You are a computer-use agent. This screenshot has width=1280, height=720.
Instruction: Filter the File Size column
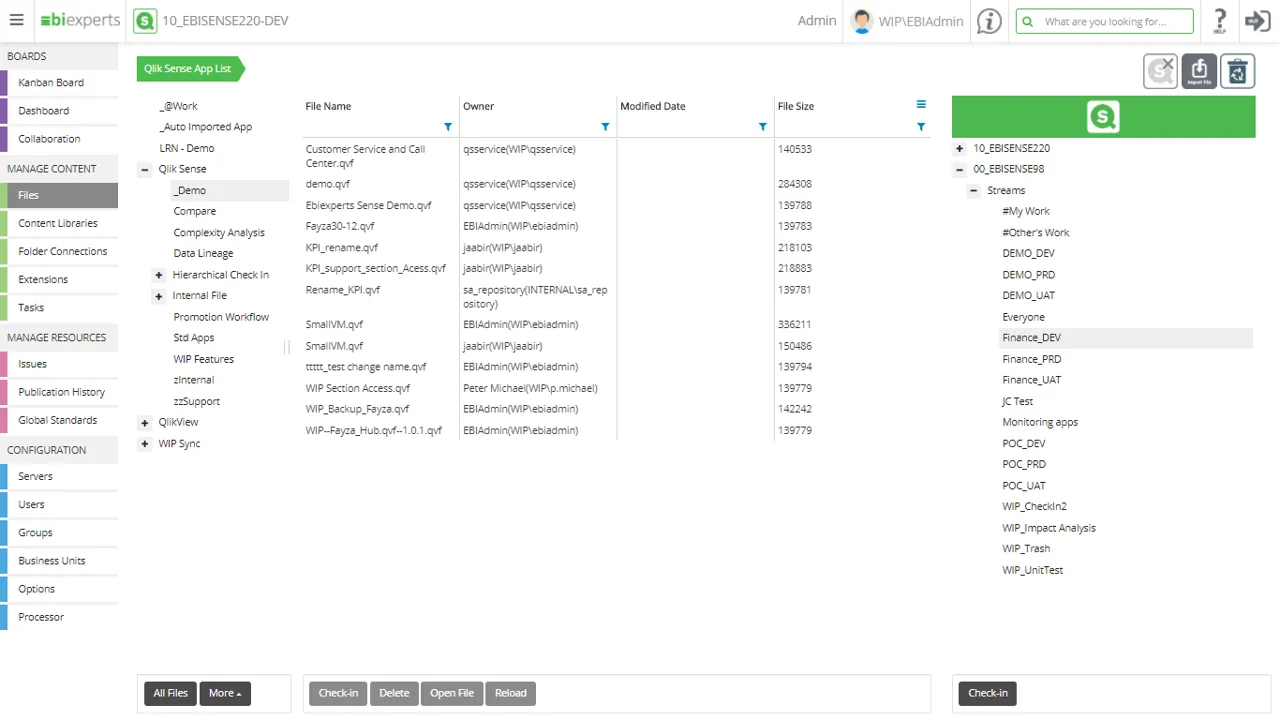tap(921, 127)
